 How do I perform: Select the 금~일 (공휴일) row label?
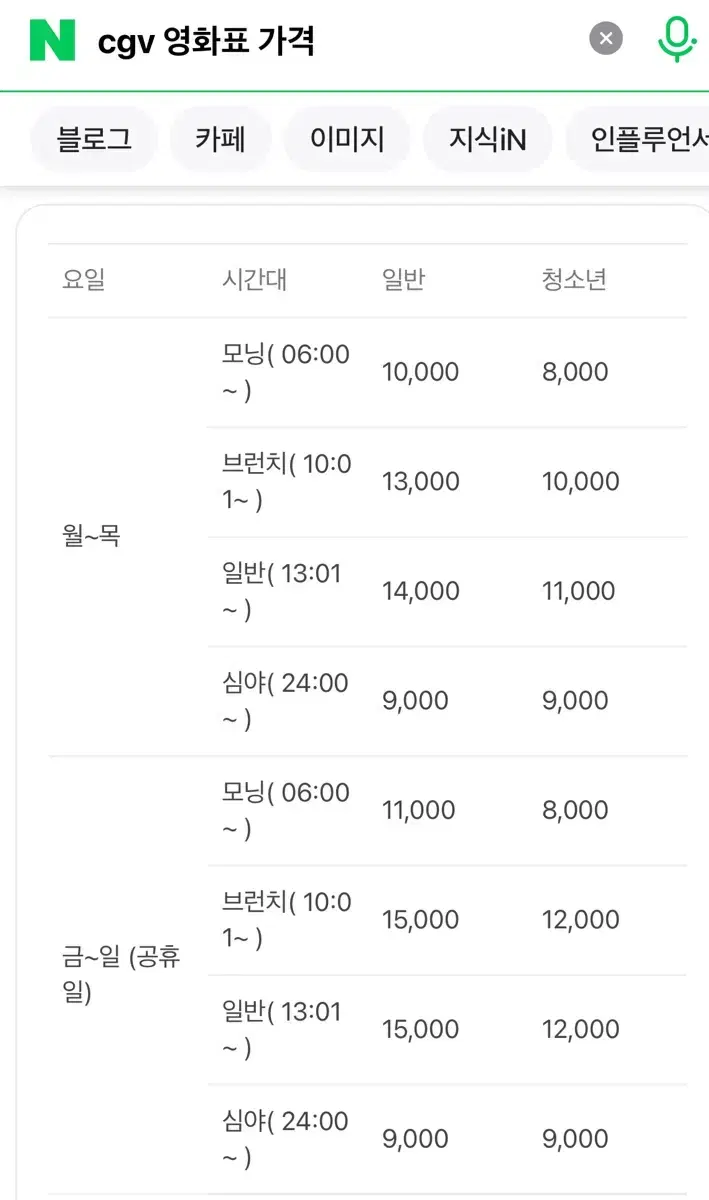click(x=121, y=975)
